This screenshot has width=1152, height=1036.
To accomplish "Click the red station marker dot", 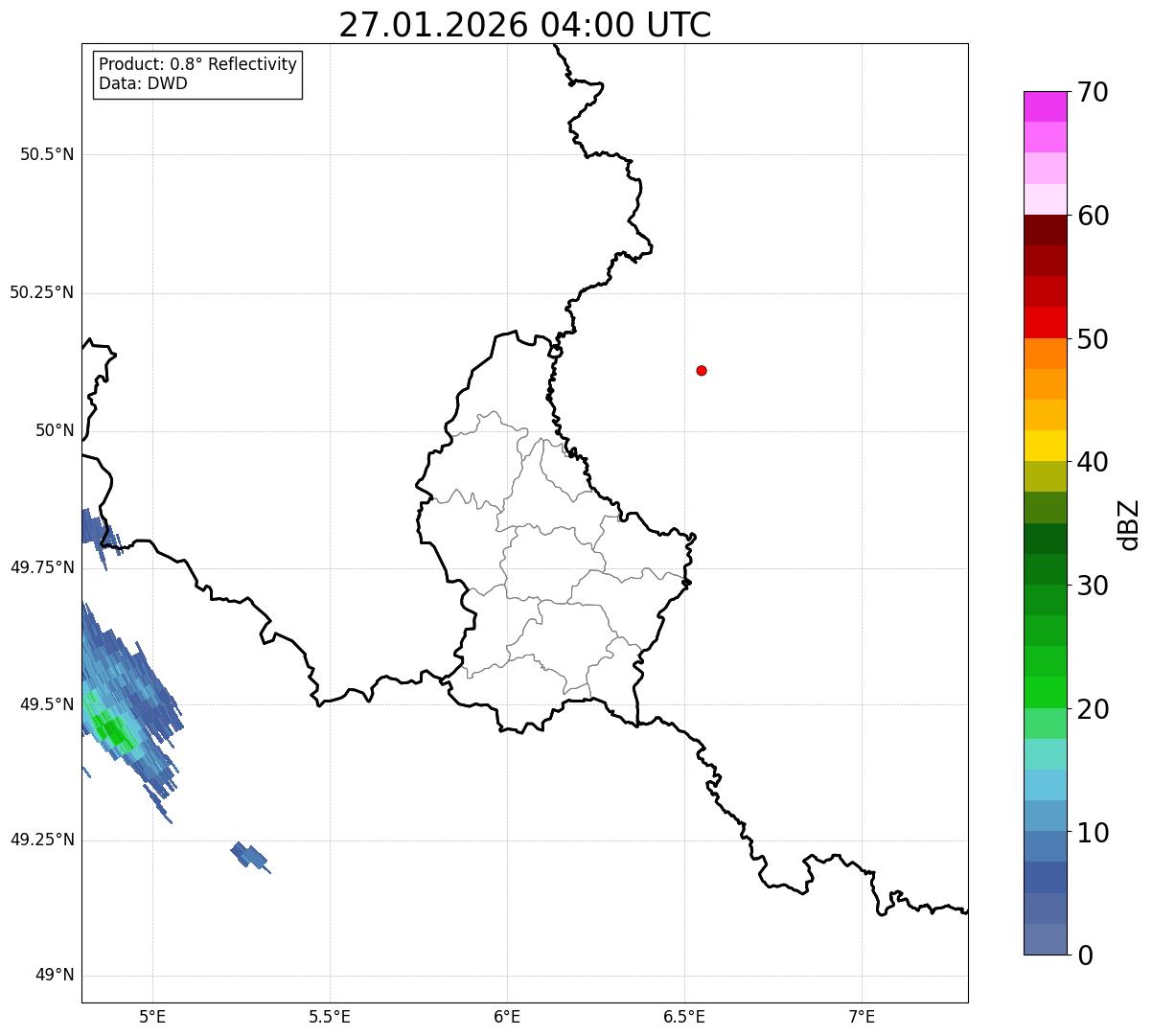I will (702, 370).
